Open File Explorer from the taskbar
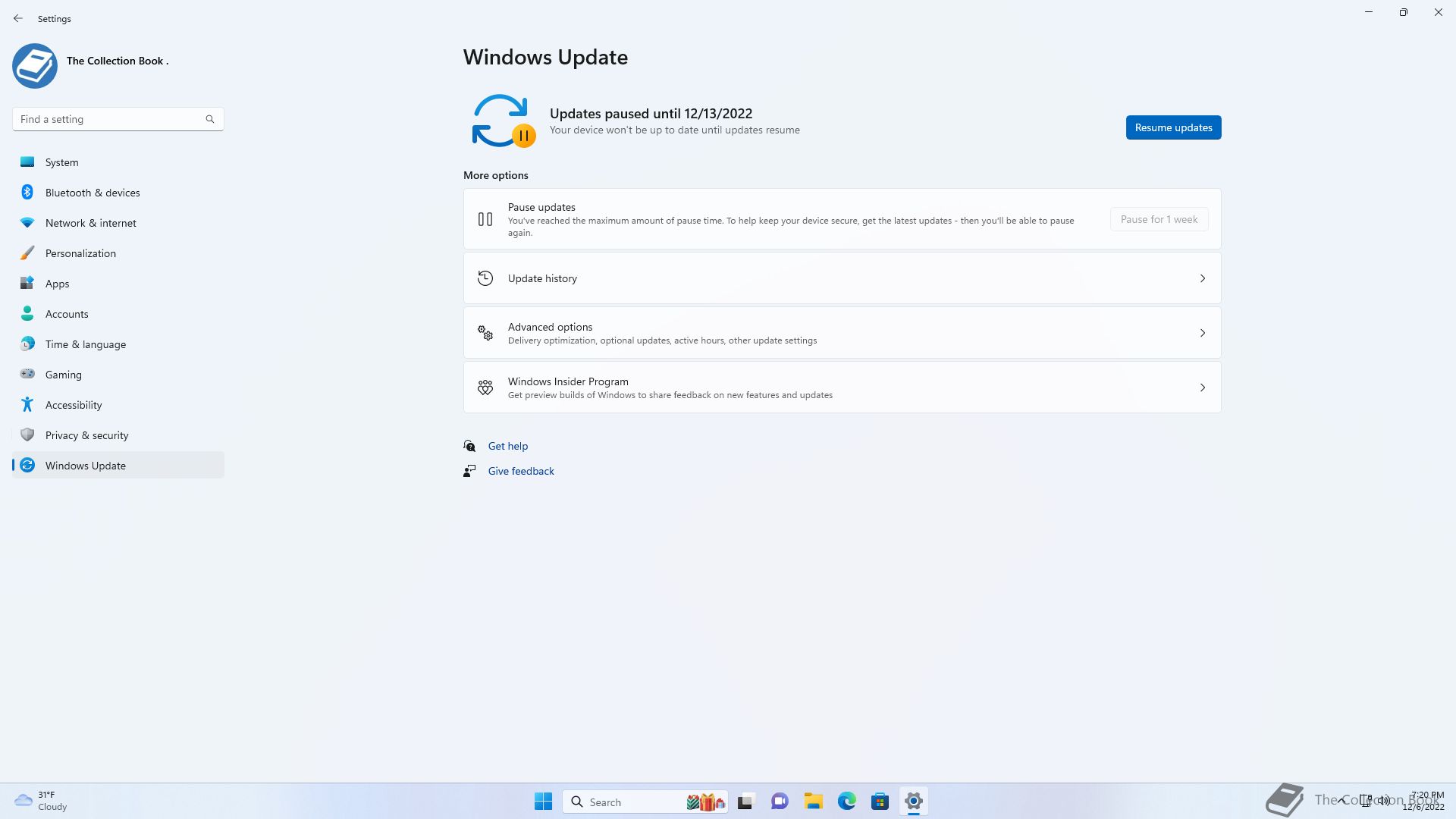Screen dimensions: 1456x819 (x=813, y=802)
